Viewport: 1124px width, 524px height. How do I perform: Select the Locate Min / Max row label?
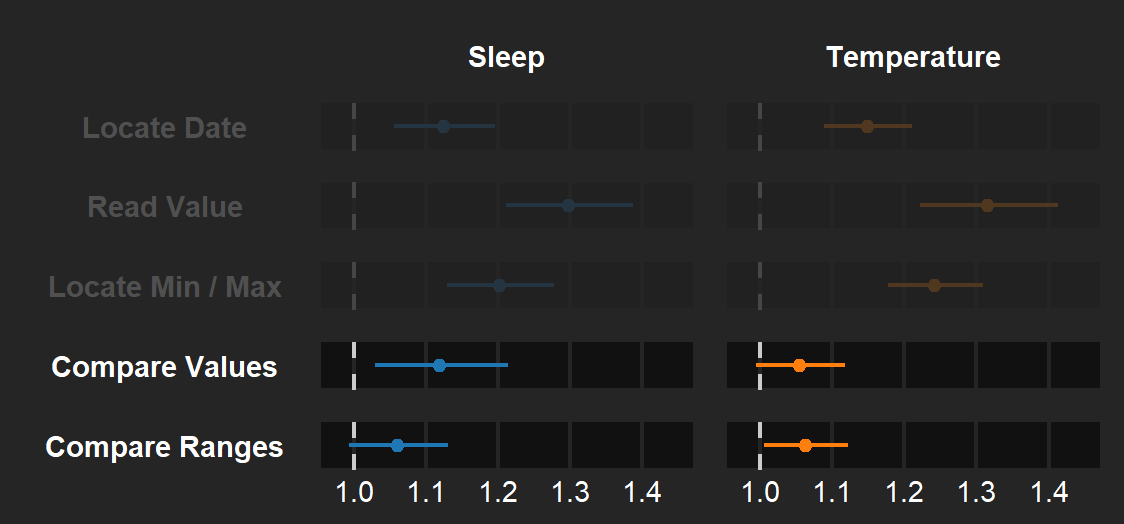pyautogui.click(x=165, y=287)
